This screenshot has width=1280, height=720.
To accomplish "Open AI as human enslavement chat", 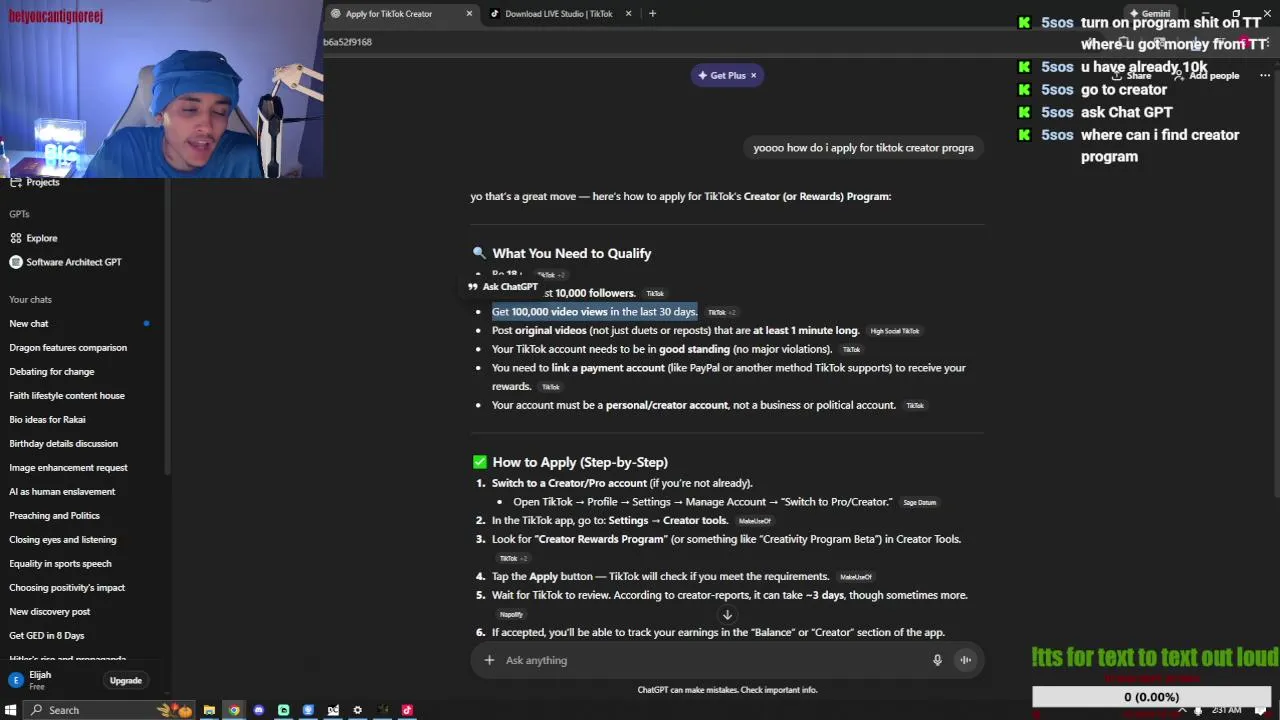I will pos(62,492).
